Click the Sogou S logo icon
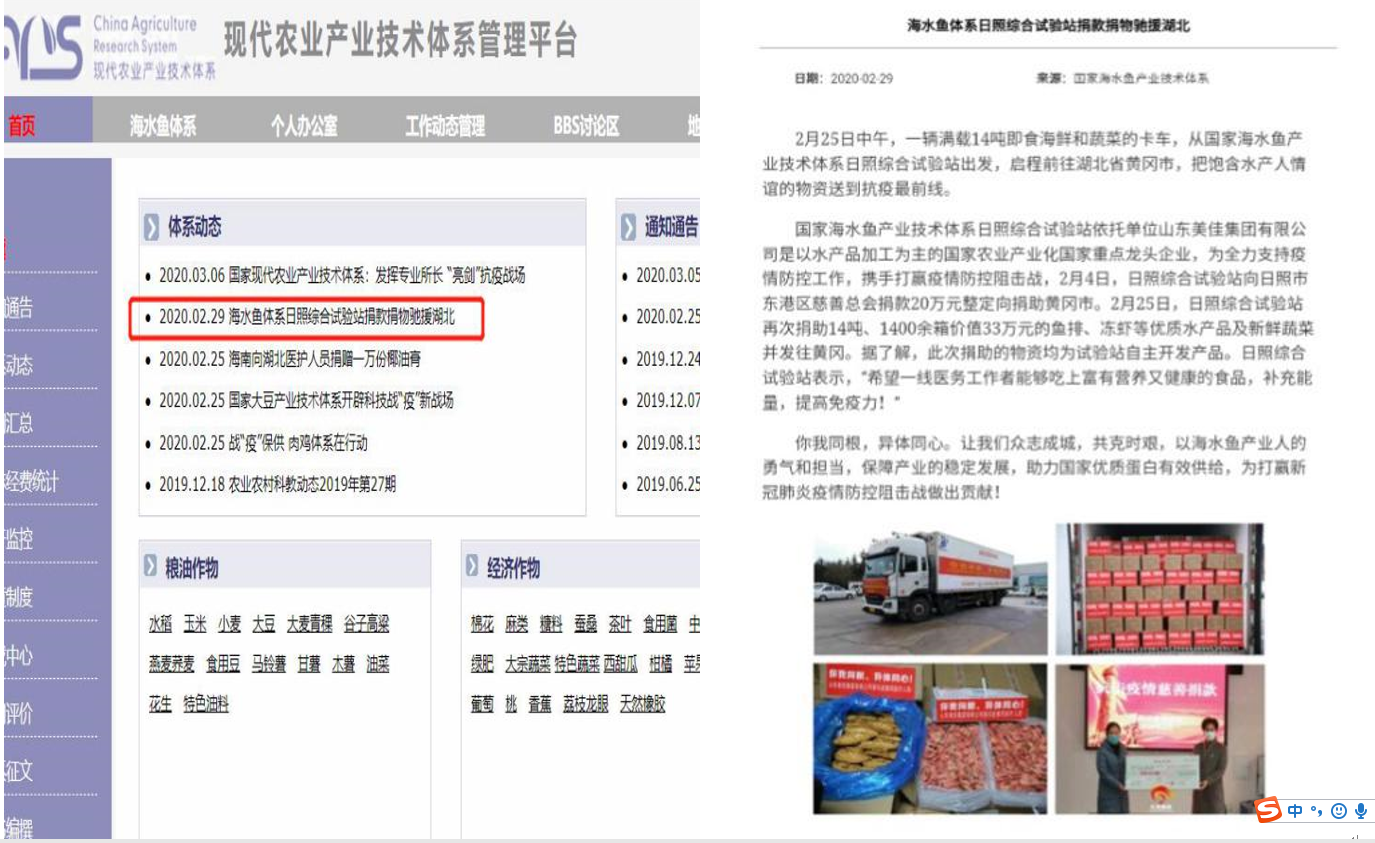Screen dimensions: 1375x843 (1269, 809)
